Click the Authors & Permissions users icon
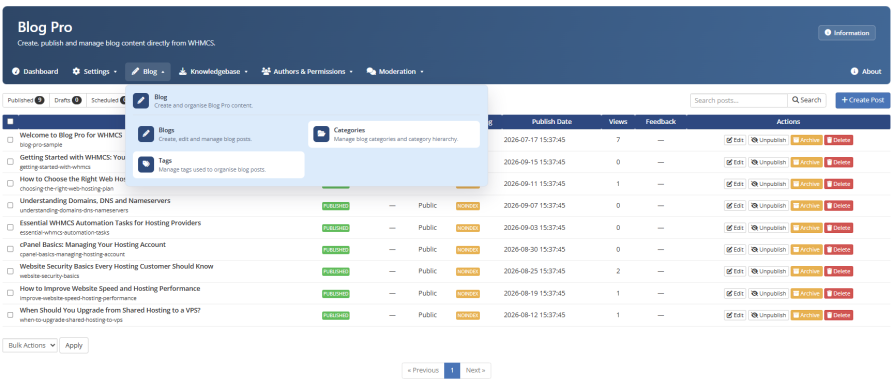 (x=266, y=72)
